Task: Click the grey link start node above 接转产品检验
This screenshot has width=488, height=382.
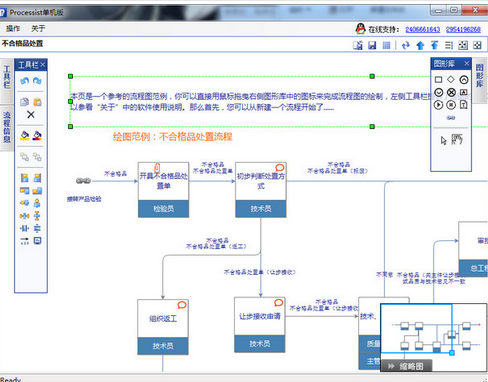Action: click(83, 181)
